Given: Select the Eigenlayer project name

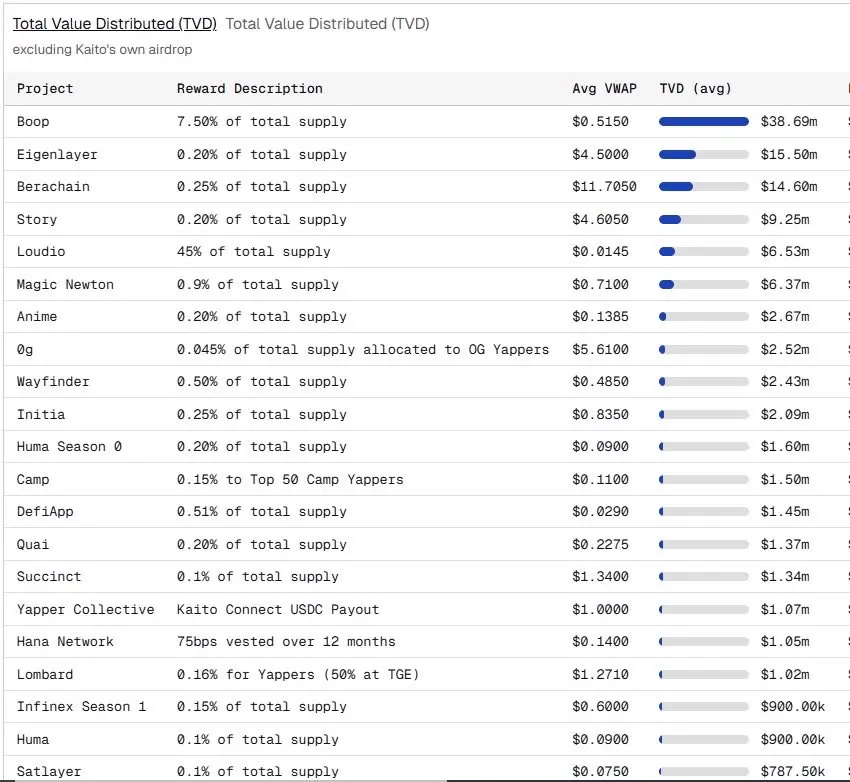Looking at the screenshot, I should [57, 155].
